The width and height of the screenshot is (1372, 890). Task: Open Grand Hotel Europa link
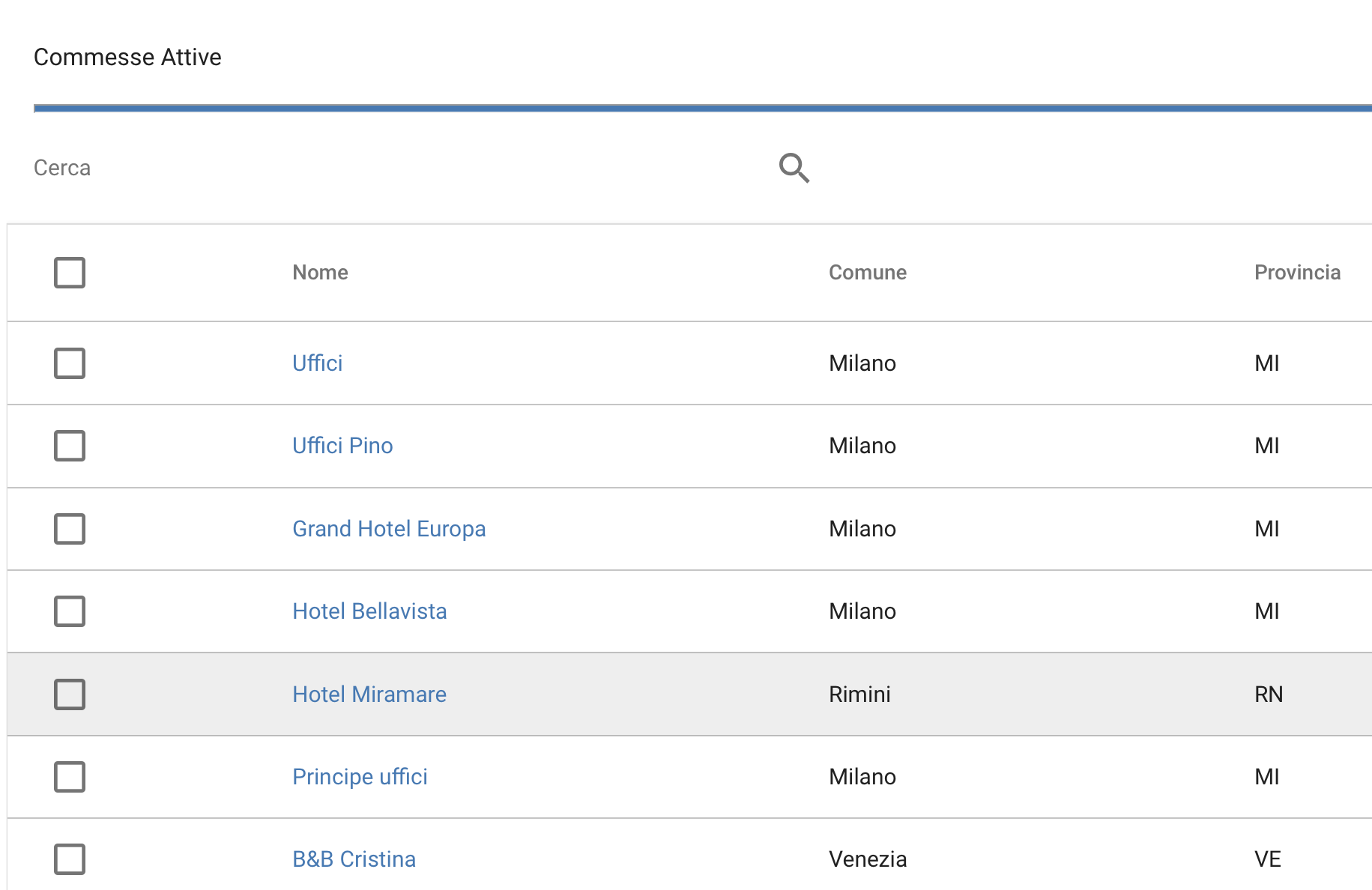click(x=389, y=529)
